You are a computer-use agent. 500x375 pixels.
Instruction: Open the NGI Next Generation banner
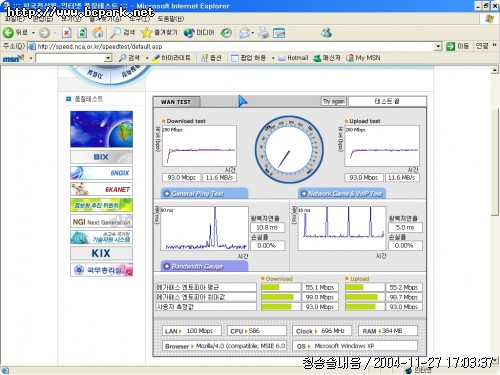point(101,221)
